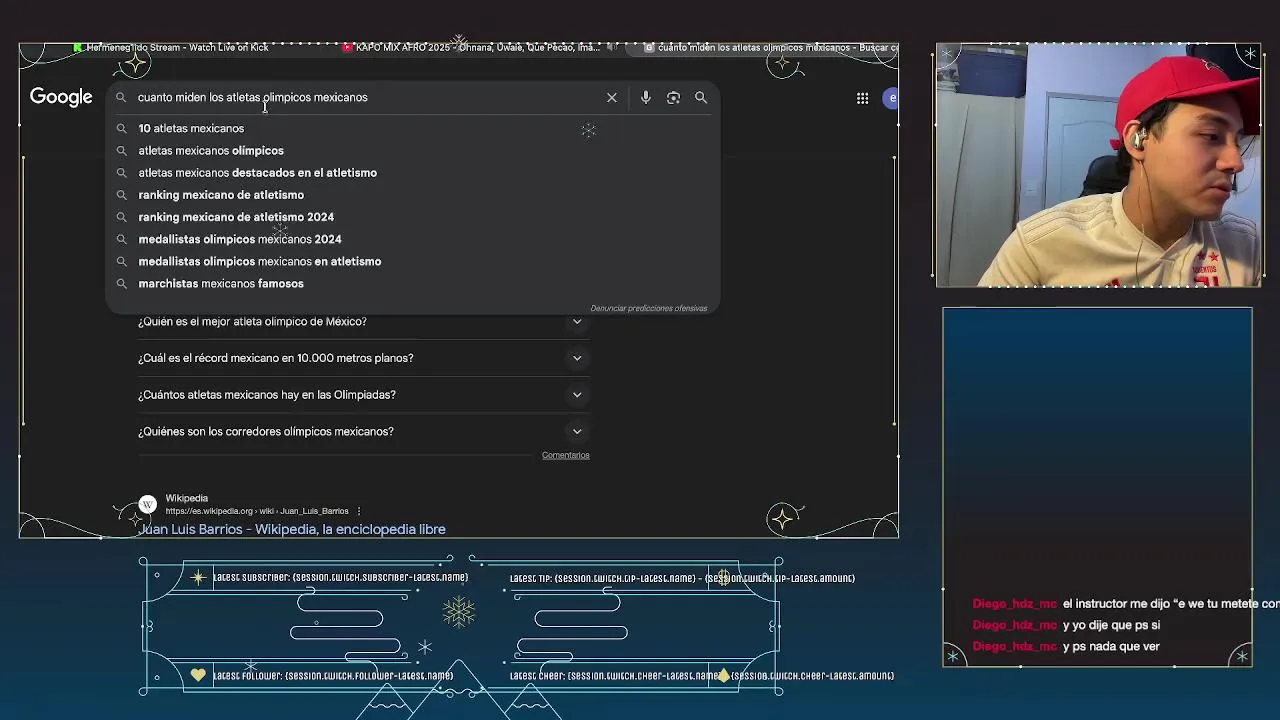This screenshot has height=720, width=1280.
Task: Click the Google logo
Action: 61,97
